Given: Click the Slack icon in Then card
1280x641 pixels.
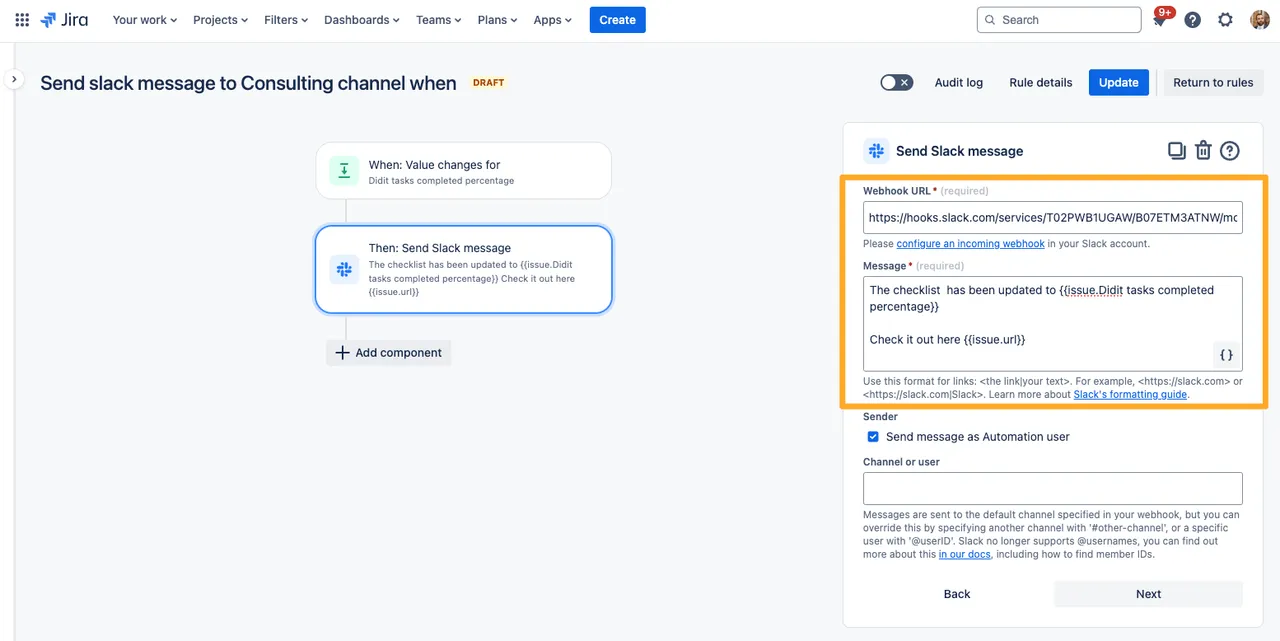Looking at the screenshot, I should coord(344,269).
